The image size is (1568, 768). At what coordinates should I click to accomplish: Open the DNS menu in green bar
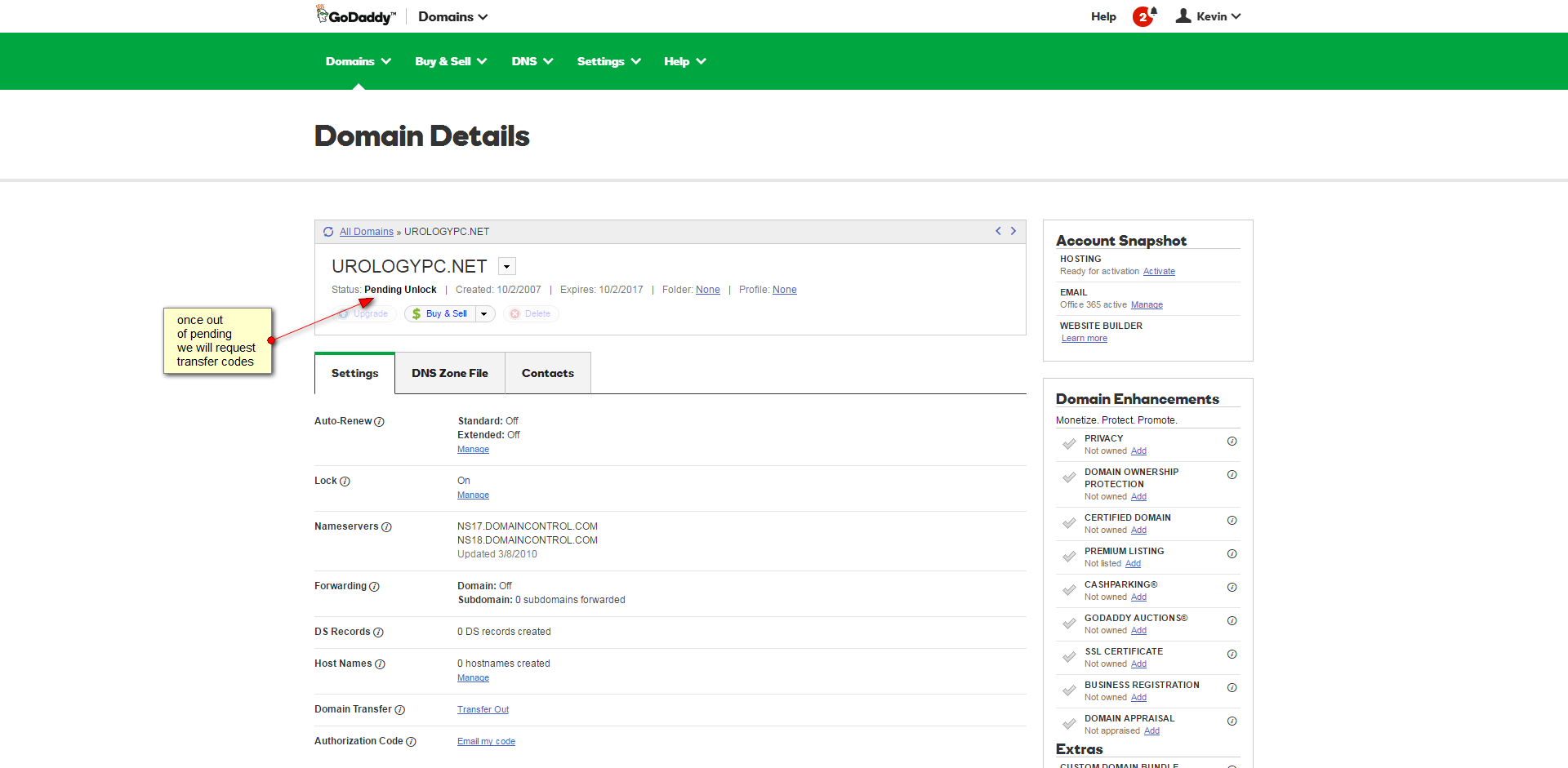pyautogui.click(x=532, y=61)
